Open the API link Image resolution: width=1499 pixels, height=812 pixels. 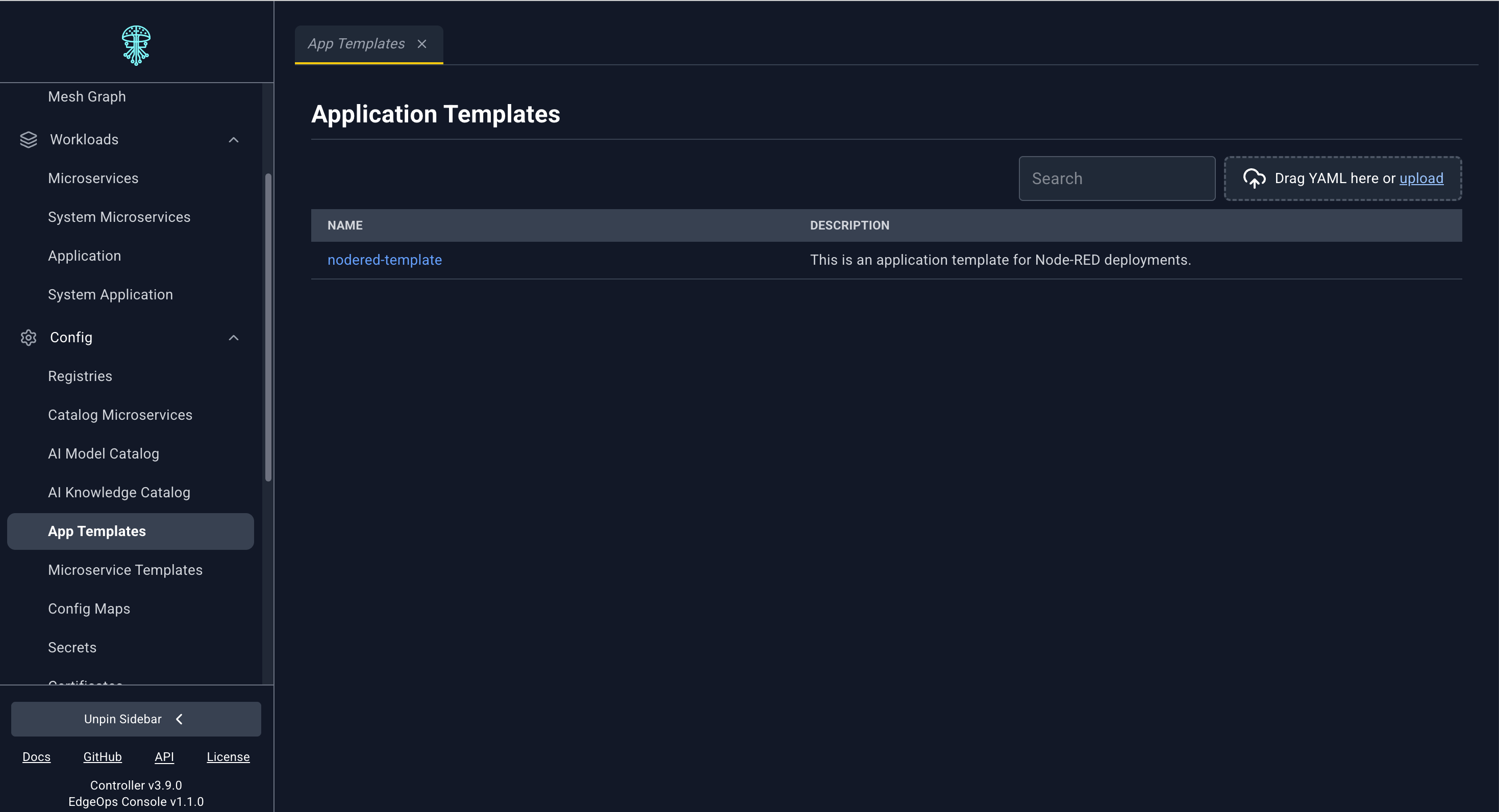164,757
